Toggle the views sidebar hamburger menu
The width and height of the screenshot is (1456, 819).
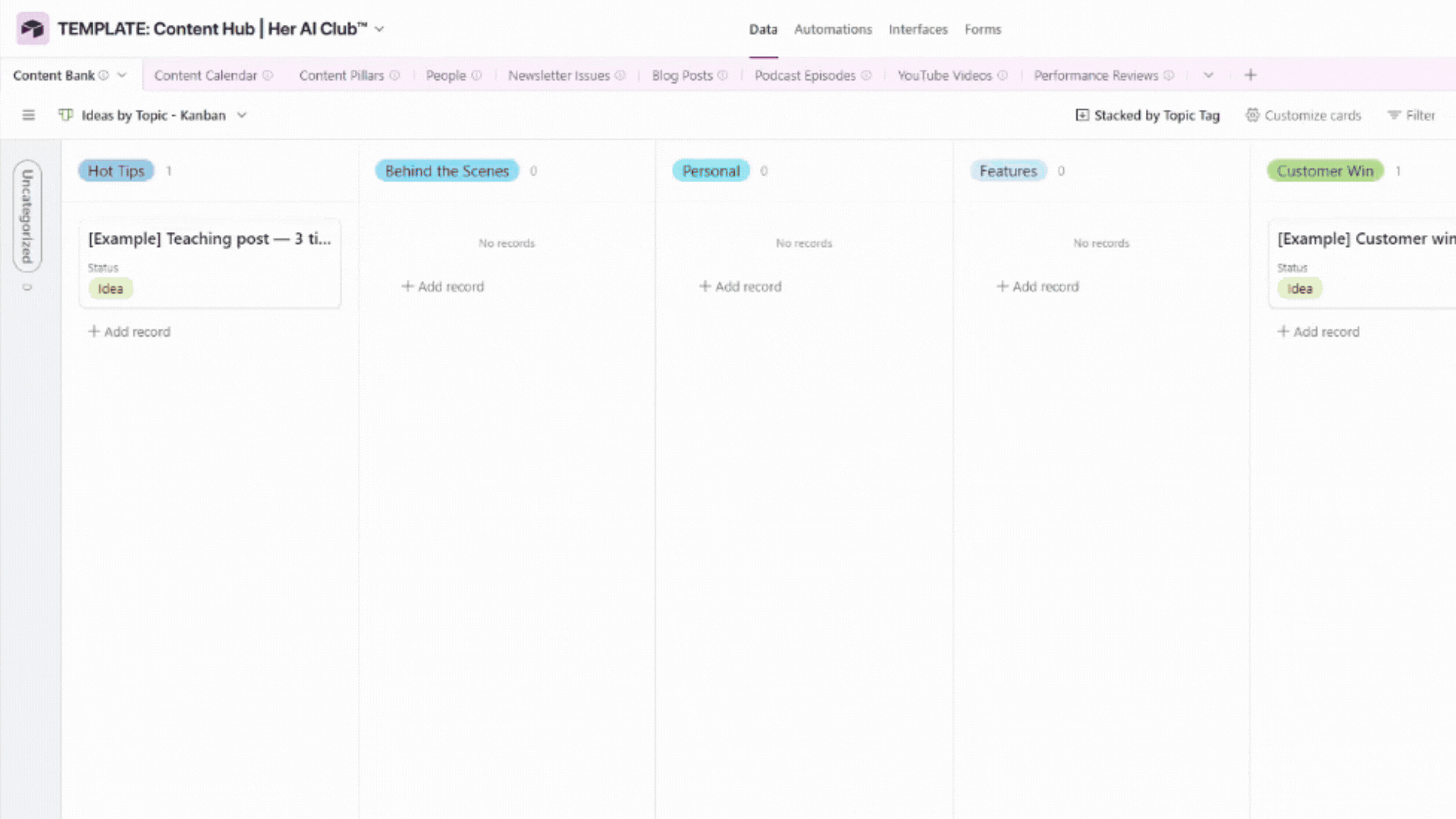[29, 115]
